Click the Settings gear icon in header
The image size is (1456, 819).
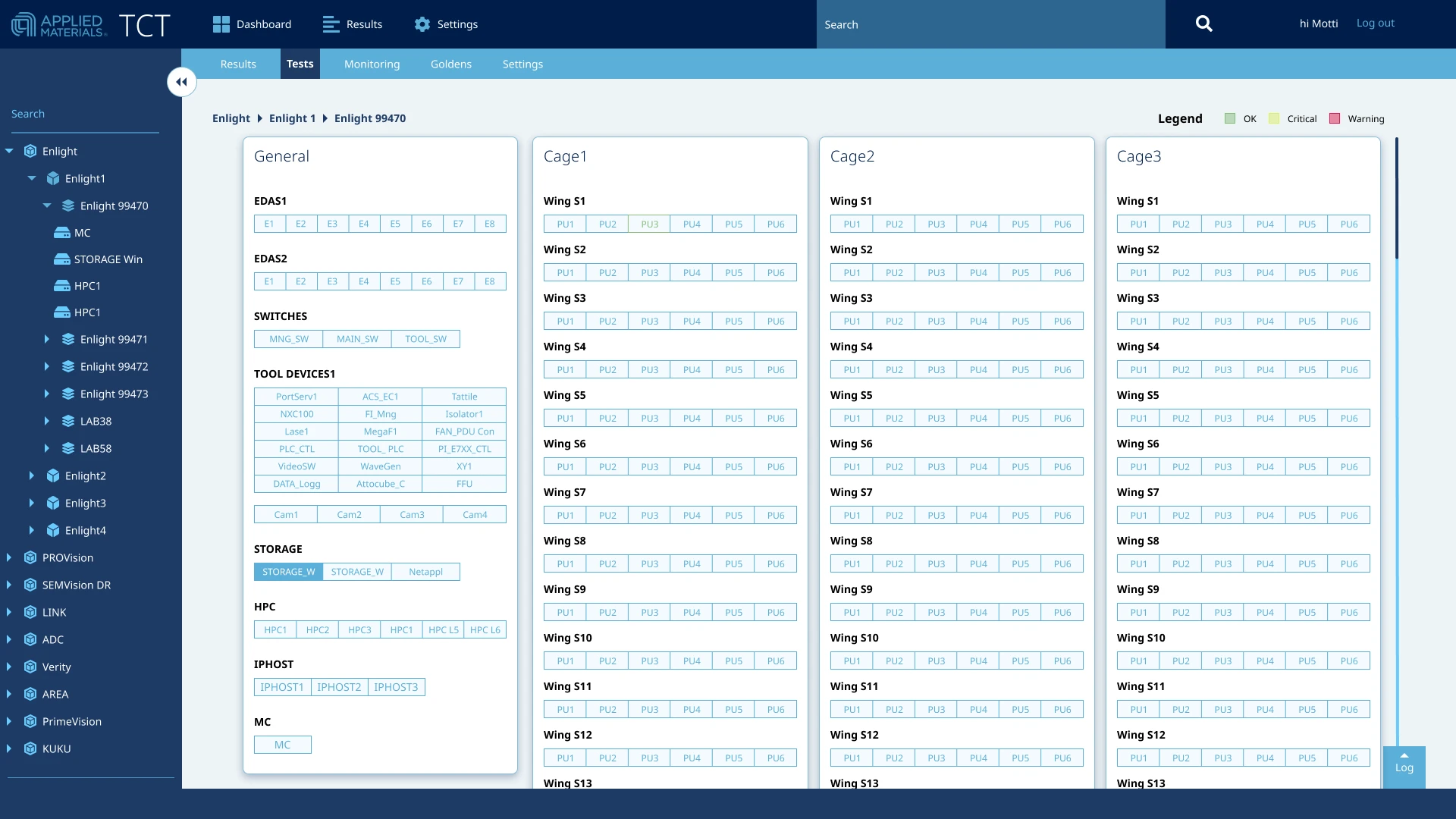422,24
